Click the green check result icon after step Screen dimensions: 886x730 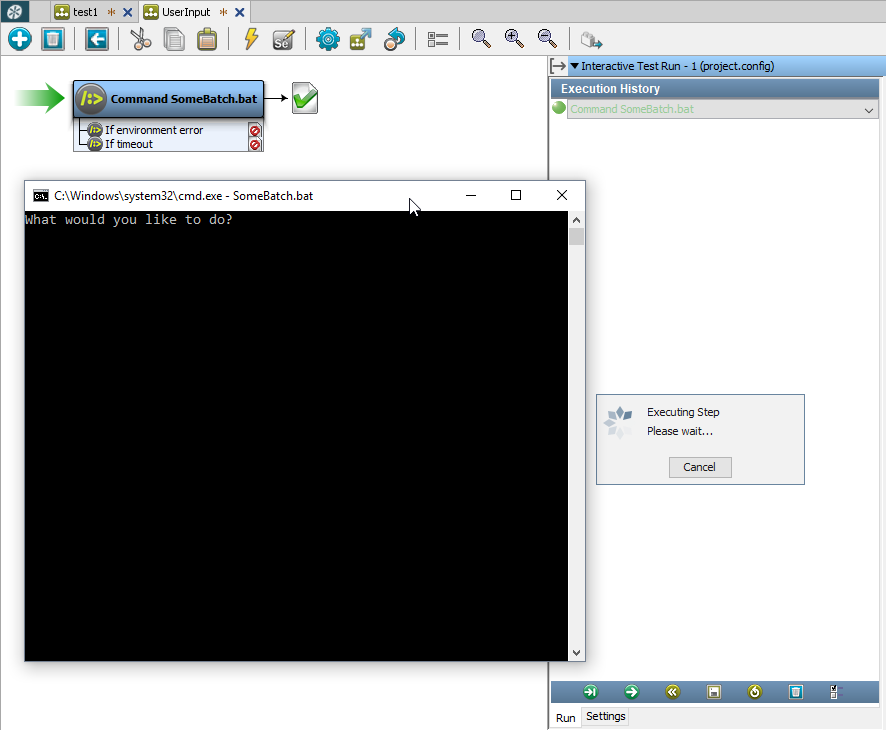point(305,98)
